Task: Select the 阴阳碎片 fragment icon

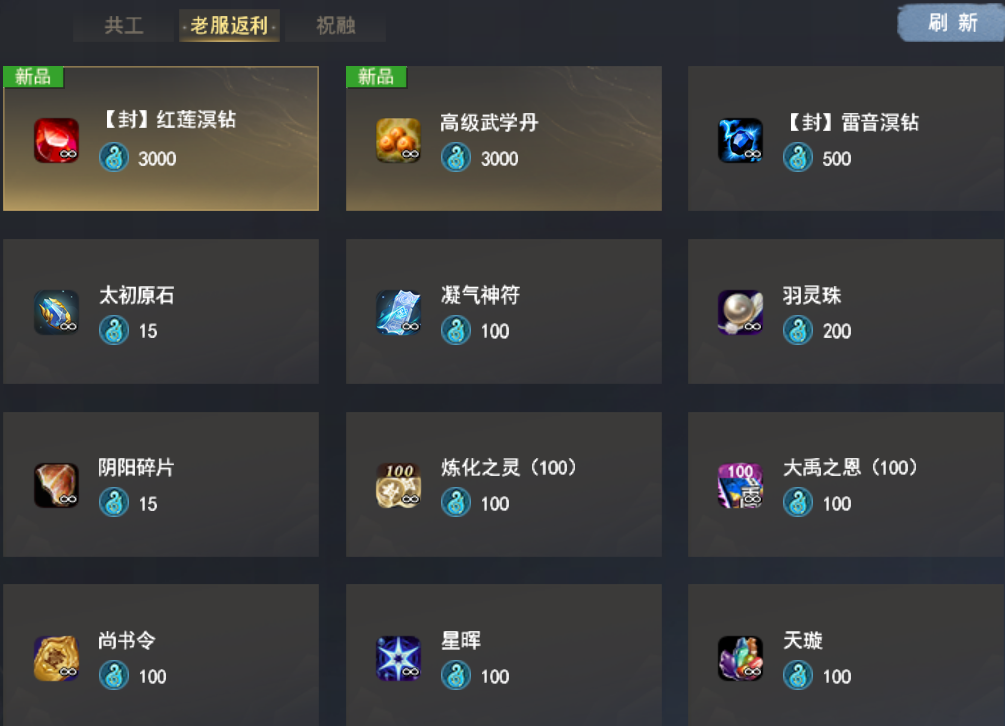Action: (x=56, y=485)
